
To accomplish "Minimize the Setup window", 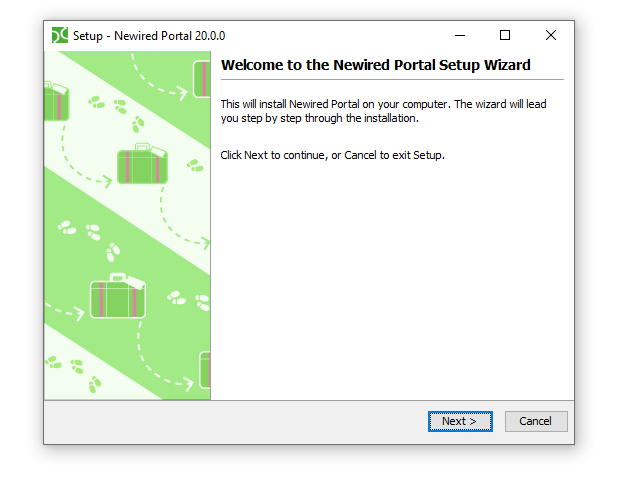I will tap(460, 35).
